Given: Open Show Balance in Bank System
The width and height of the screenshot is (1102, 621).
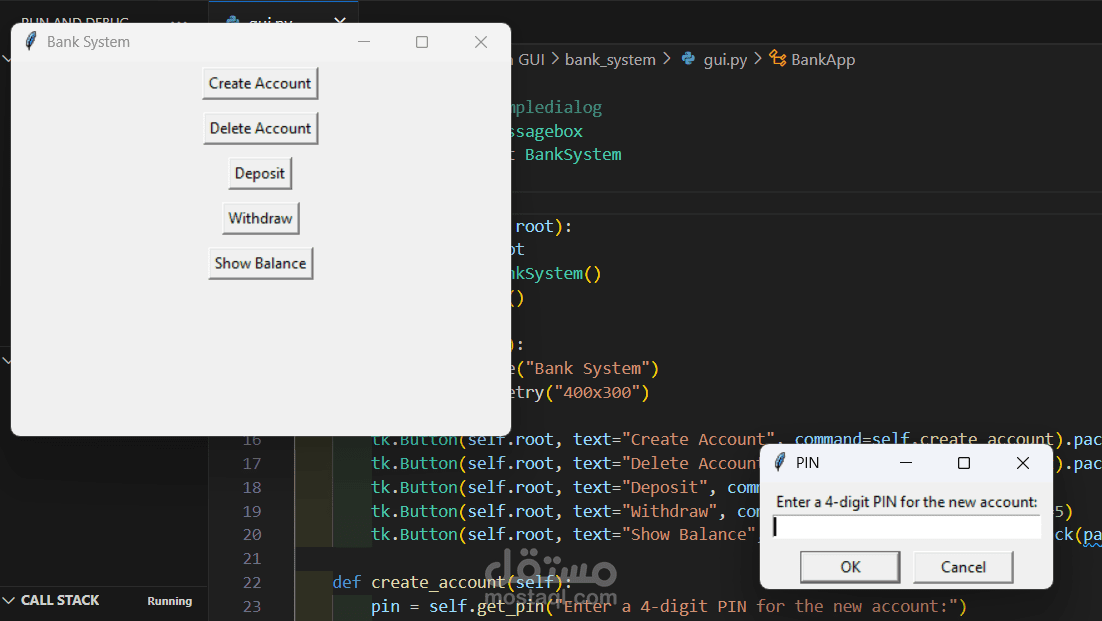Looking at the screenshot, I should pyautogui.click(x=260, y=263).
